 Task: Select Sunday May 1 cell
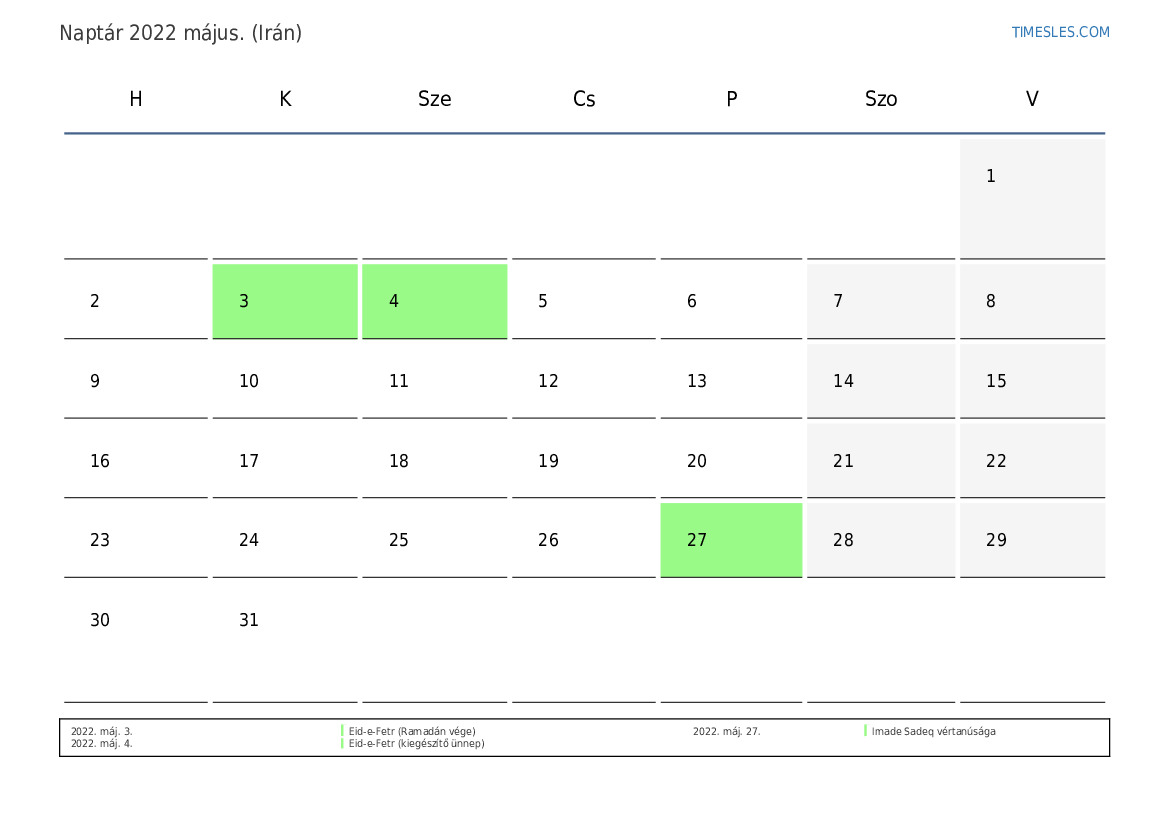[1032, 198]
